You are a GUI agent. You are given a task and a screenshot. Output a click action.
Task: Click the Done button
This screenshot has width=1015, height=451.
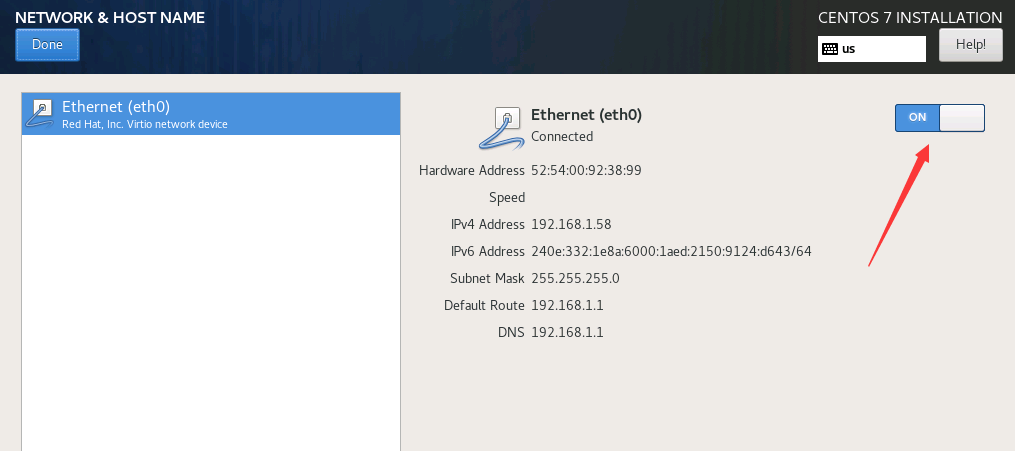47,45
